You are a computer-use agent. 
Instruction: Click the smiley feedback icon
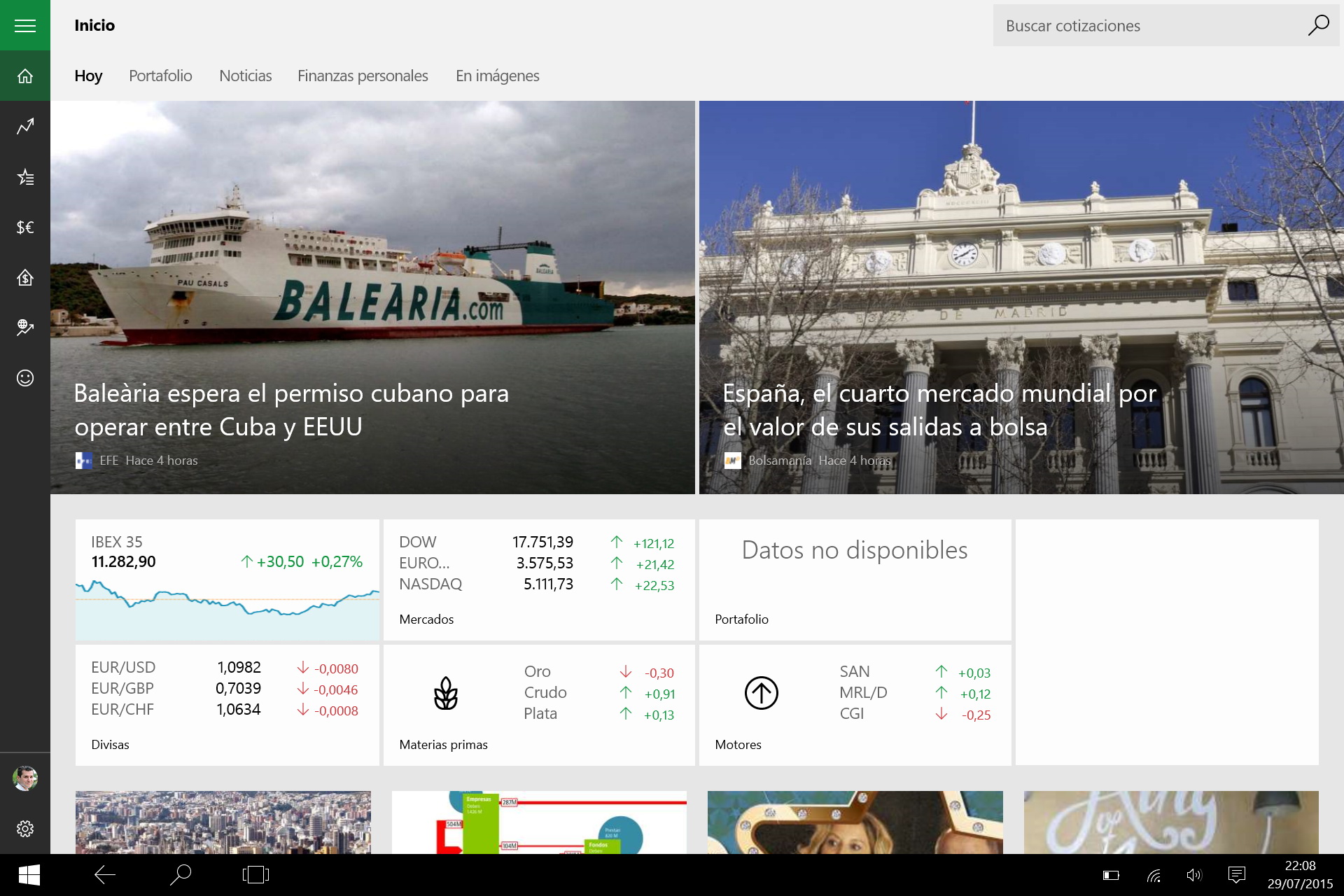(25, 378)
